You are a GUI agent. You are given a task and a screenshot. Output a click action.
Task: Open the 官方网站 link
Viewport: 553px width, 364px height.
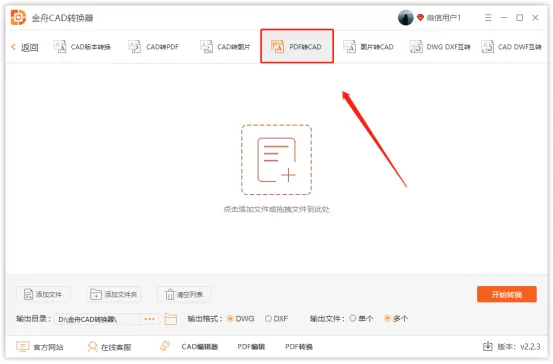coord(40,347)
